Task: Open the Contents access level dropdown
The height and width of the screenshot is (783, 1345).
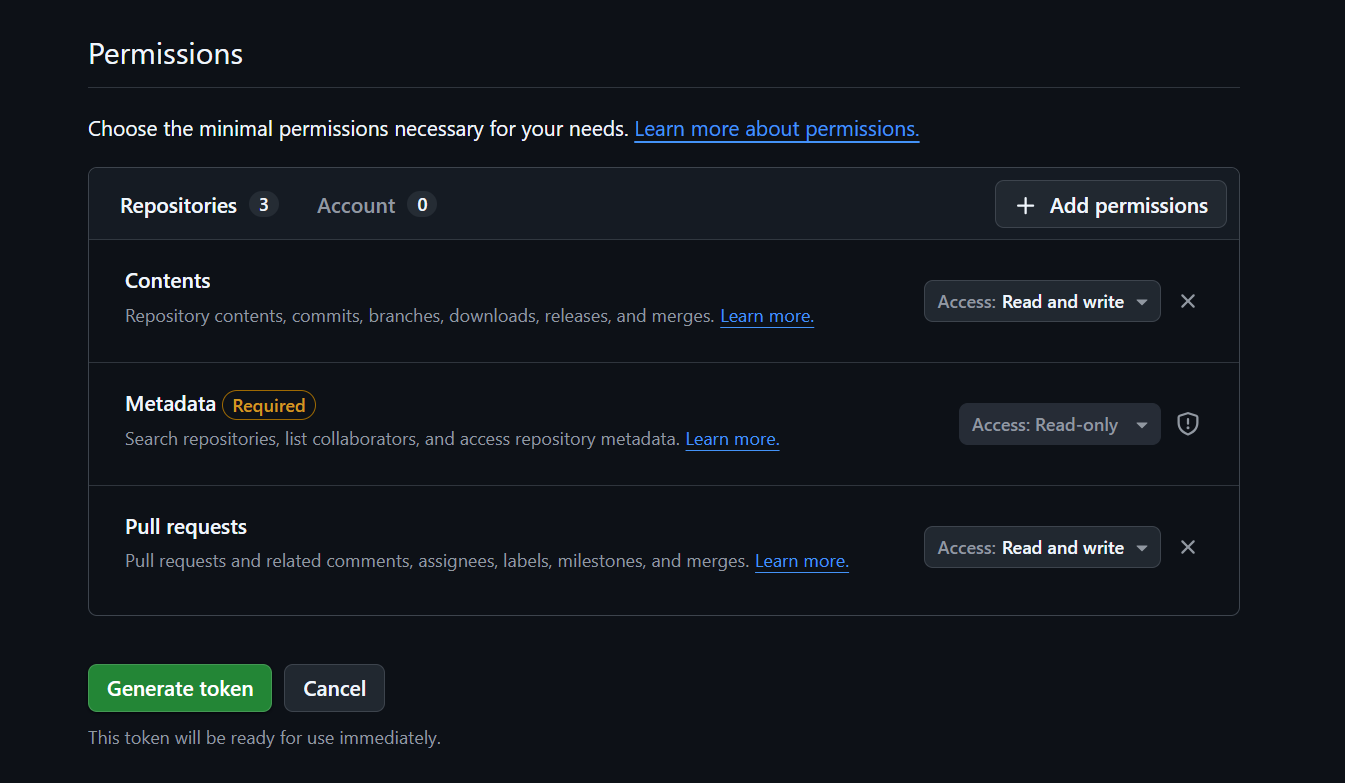Action: pyautogui.click(x=1042, y=301)
